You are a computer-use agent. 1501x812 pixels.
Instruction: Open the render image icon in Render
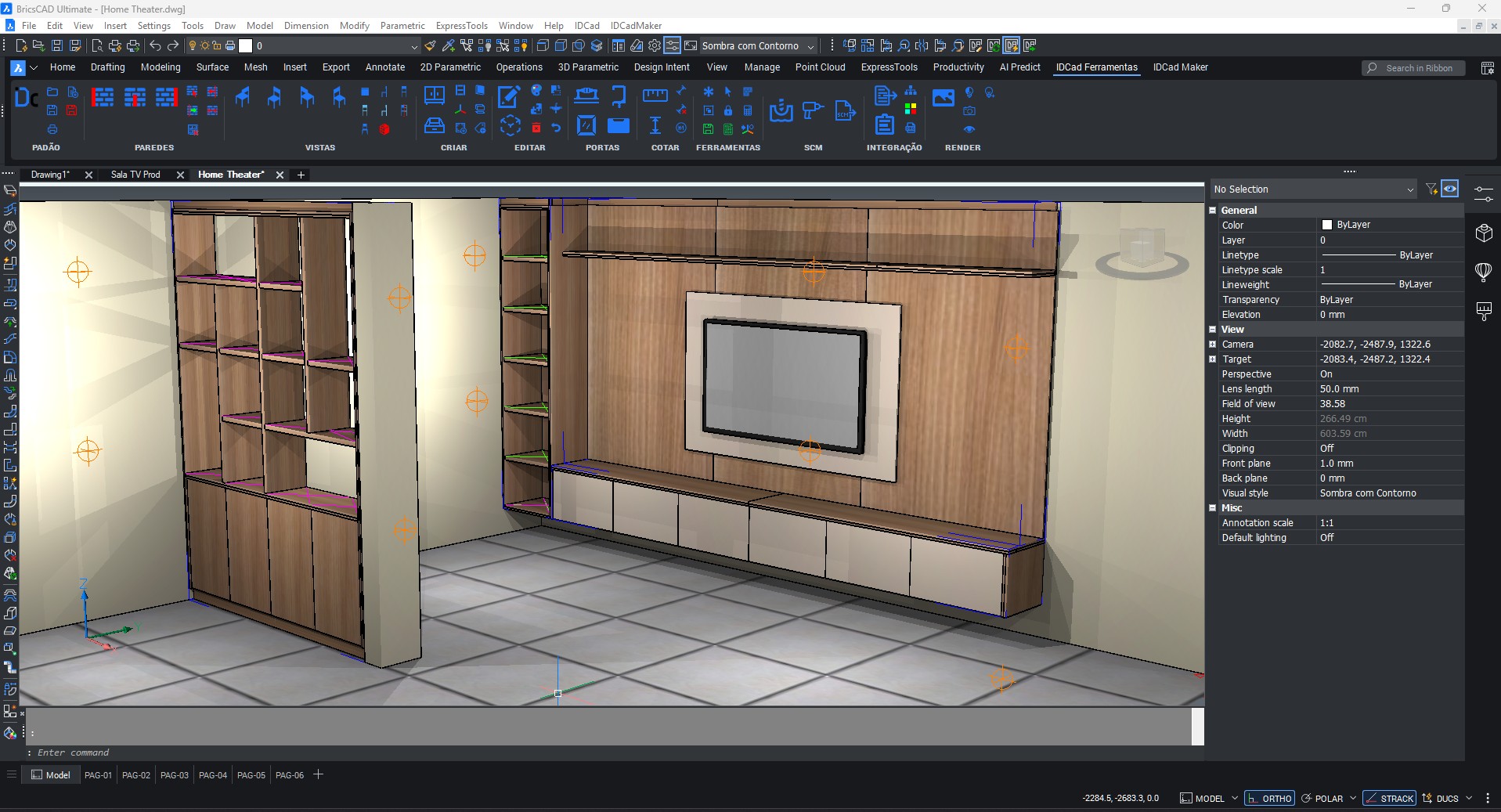pos(944,97)
